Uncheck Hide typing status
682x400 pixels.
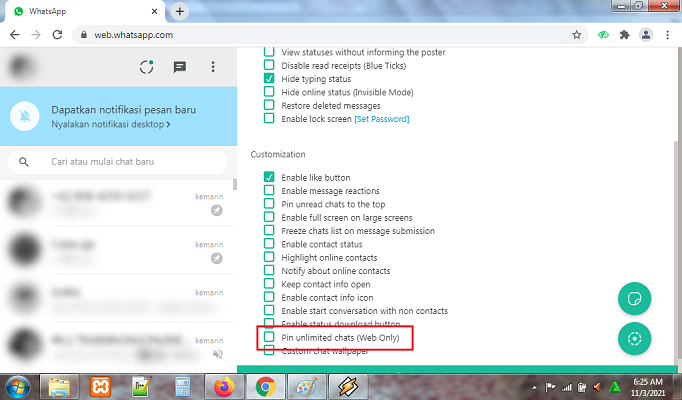[269, 78]
